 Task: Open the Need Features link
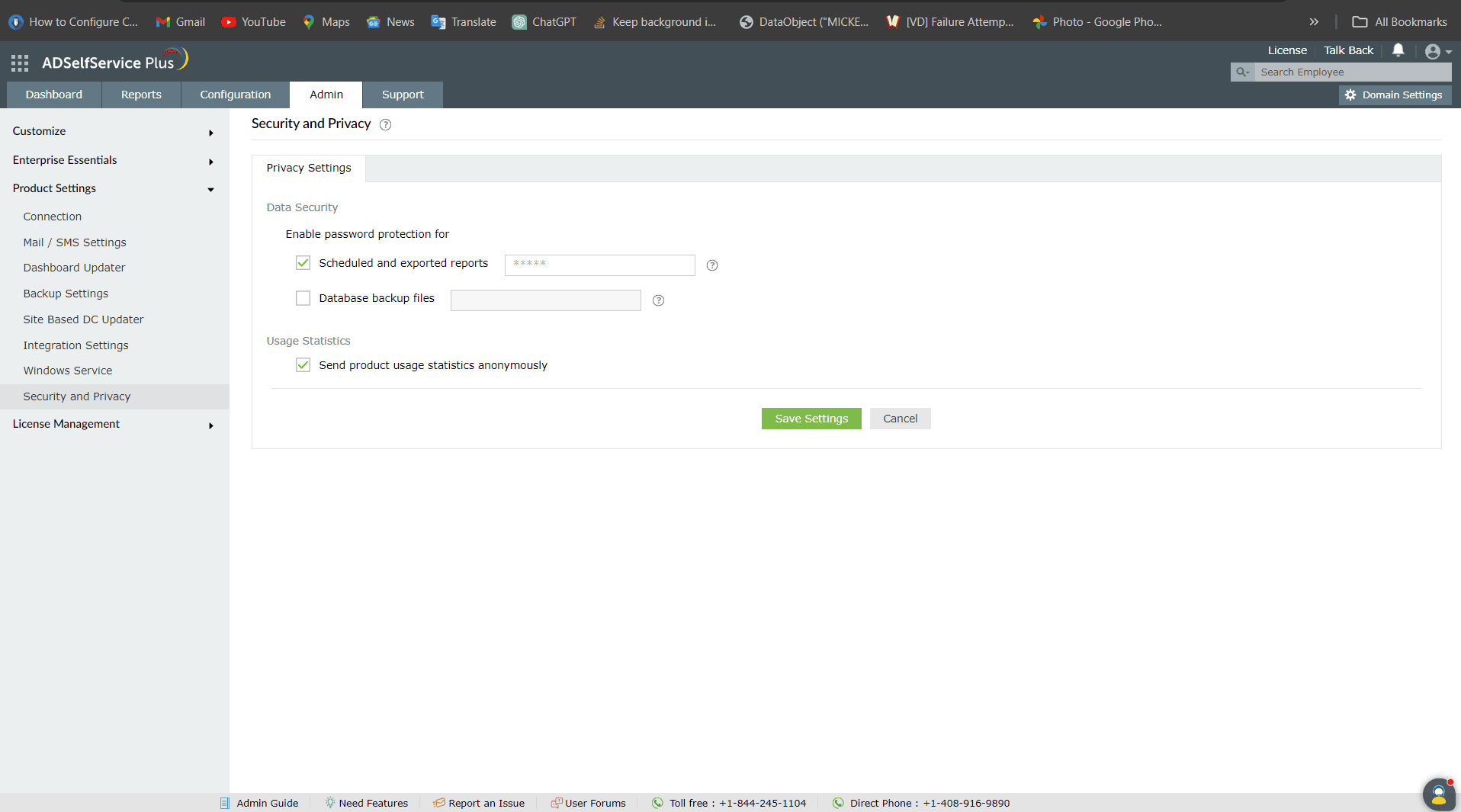point(374,803)
